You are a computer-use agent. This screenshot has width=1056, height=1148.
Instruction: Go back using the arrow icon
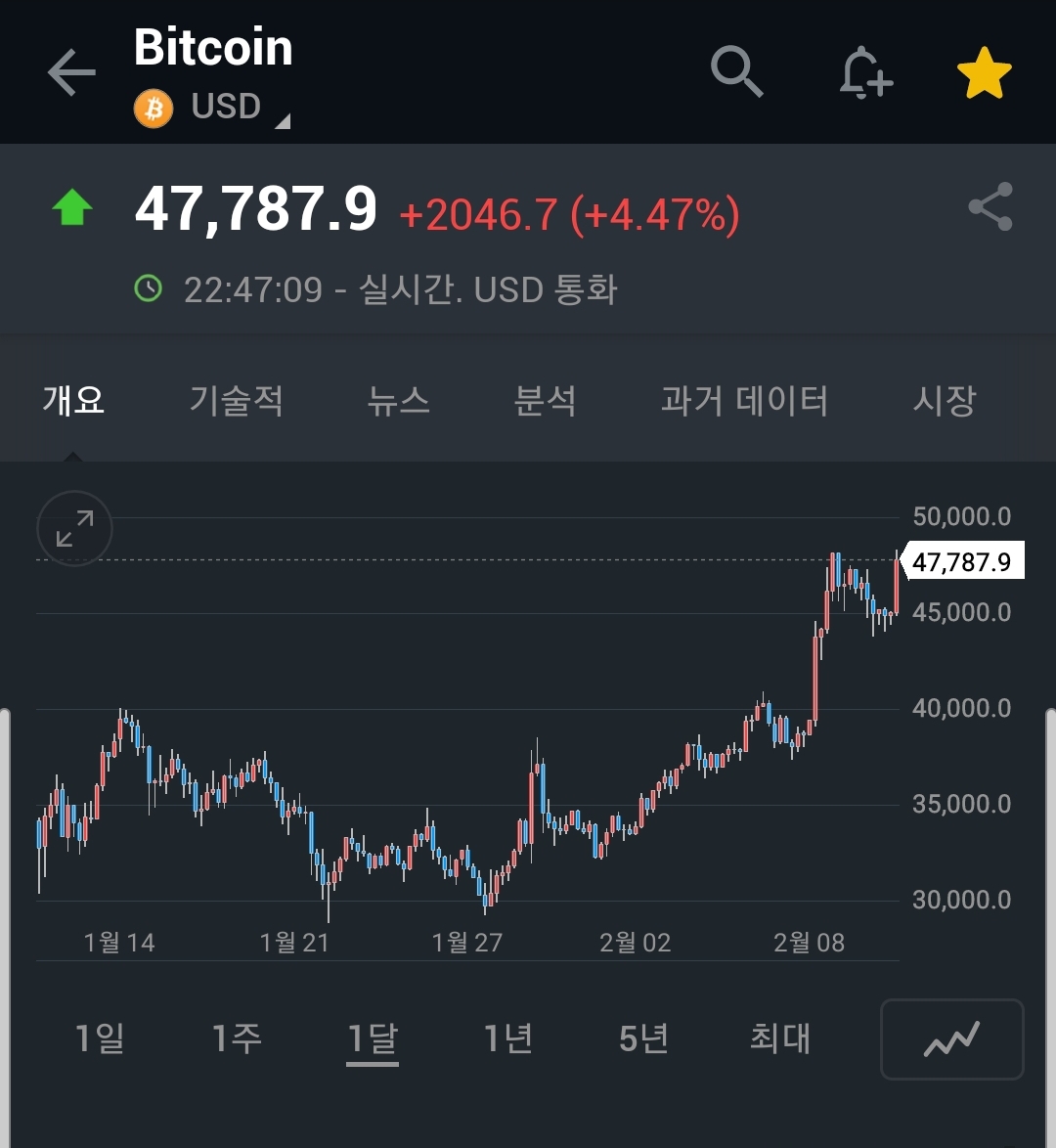[71, 73]
